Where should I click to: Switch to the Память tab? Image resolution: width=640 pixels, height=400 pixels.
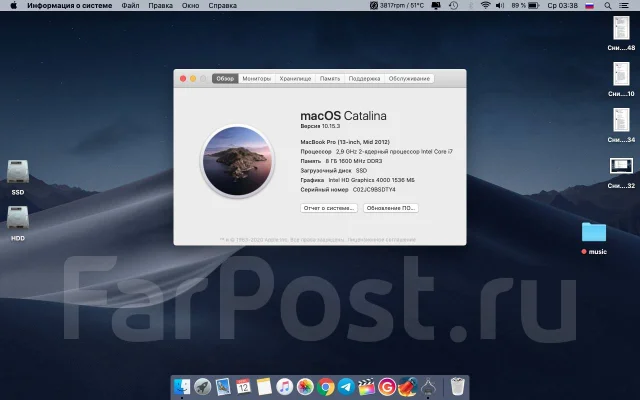tap(330, 78)
